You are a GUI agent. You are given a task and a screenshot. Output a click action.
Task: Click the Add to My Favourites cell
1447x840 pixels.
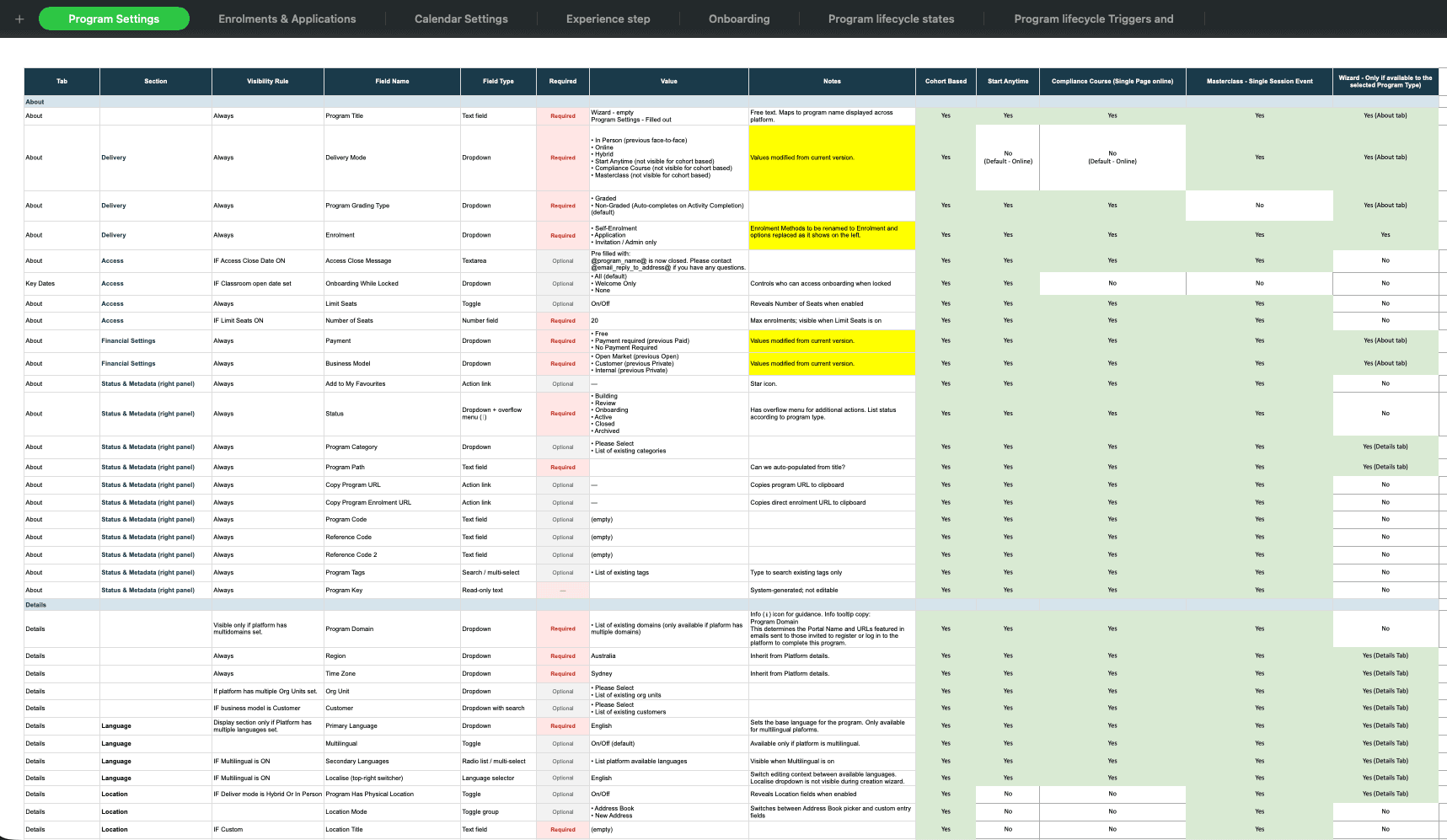pyautogui.click(x=392, y=384)
